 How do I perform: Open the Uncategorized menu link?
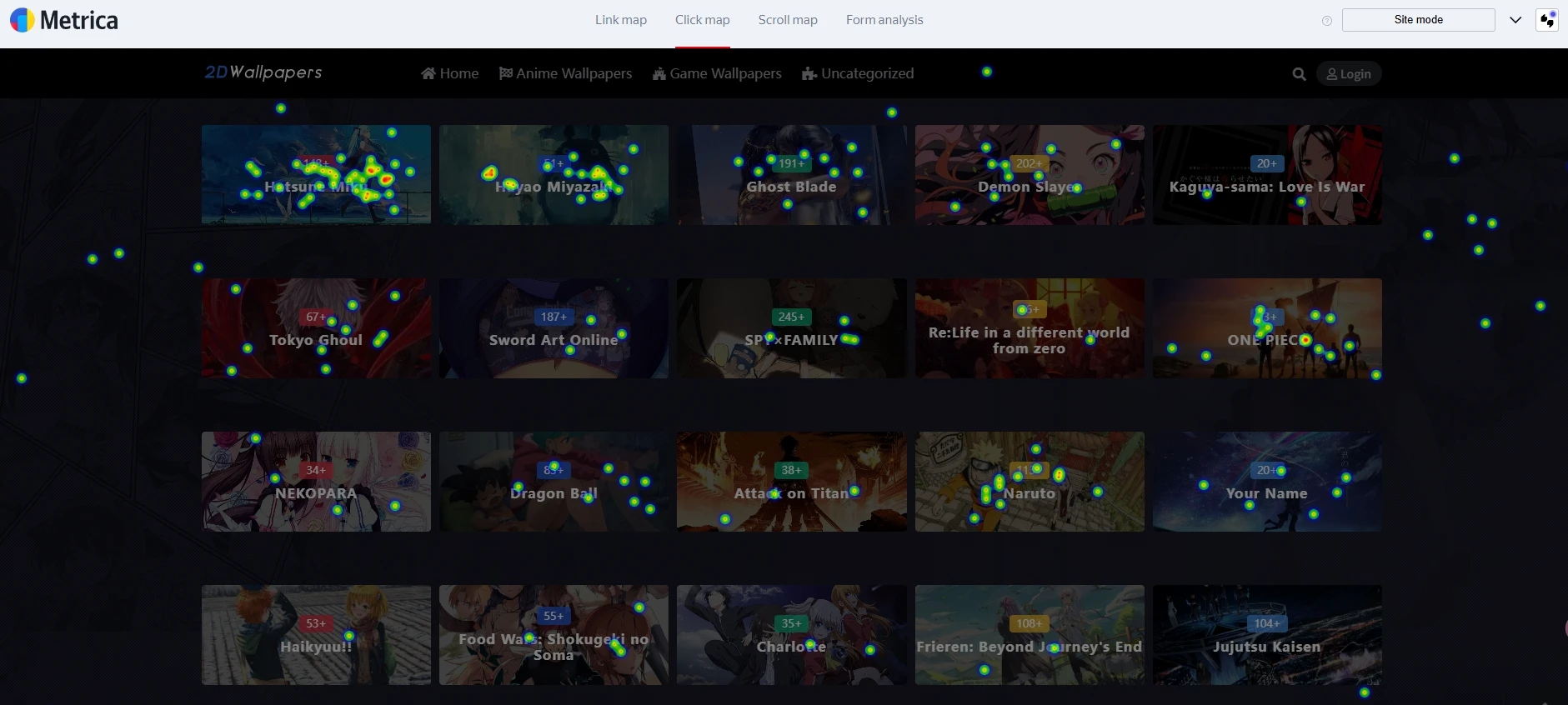[858, 73]
